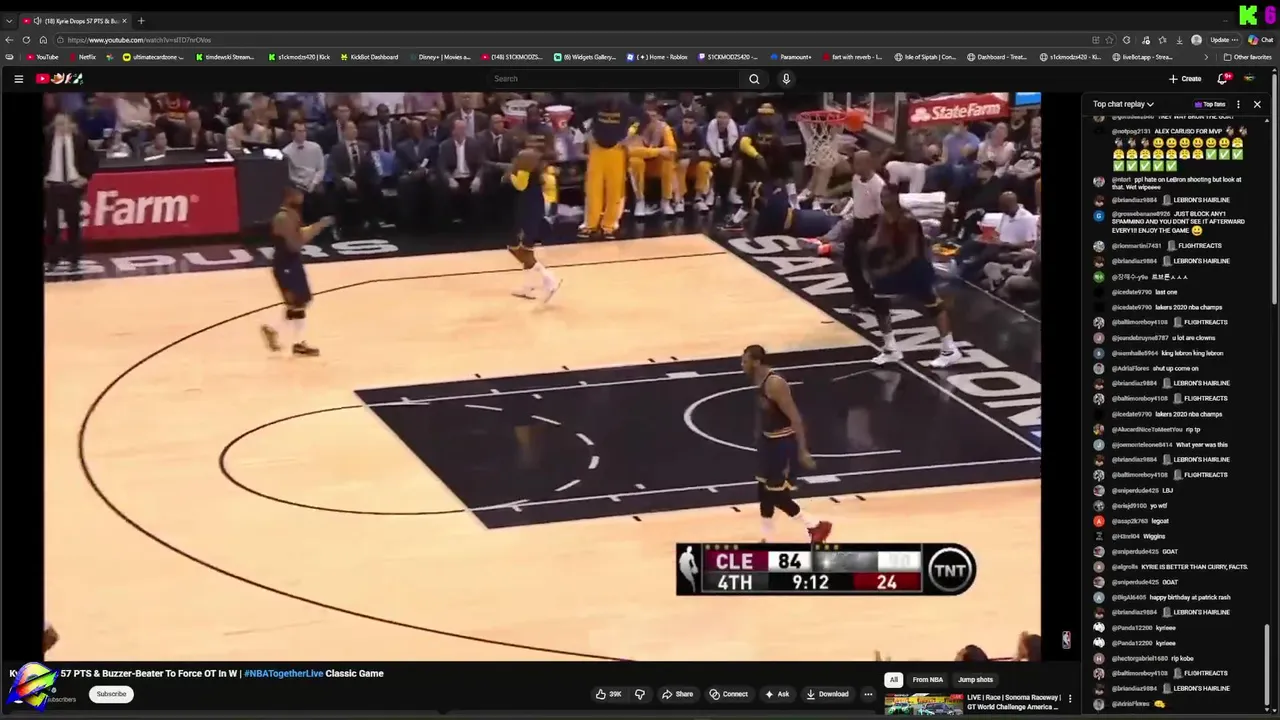Open live chat more options menu
Image resolution: width=1280 pixels, height=720 pixels.
(x=1238, y=104)
